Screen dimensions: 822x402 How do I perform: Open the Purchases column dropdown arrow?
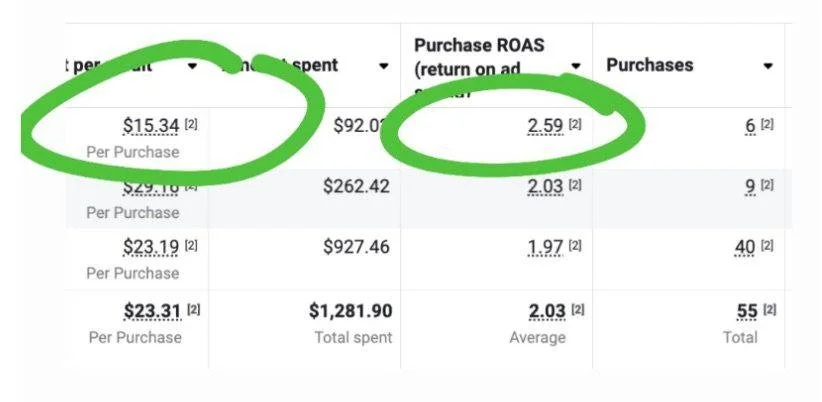point(768,66)
